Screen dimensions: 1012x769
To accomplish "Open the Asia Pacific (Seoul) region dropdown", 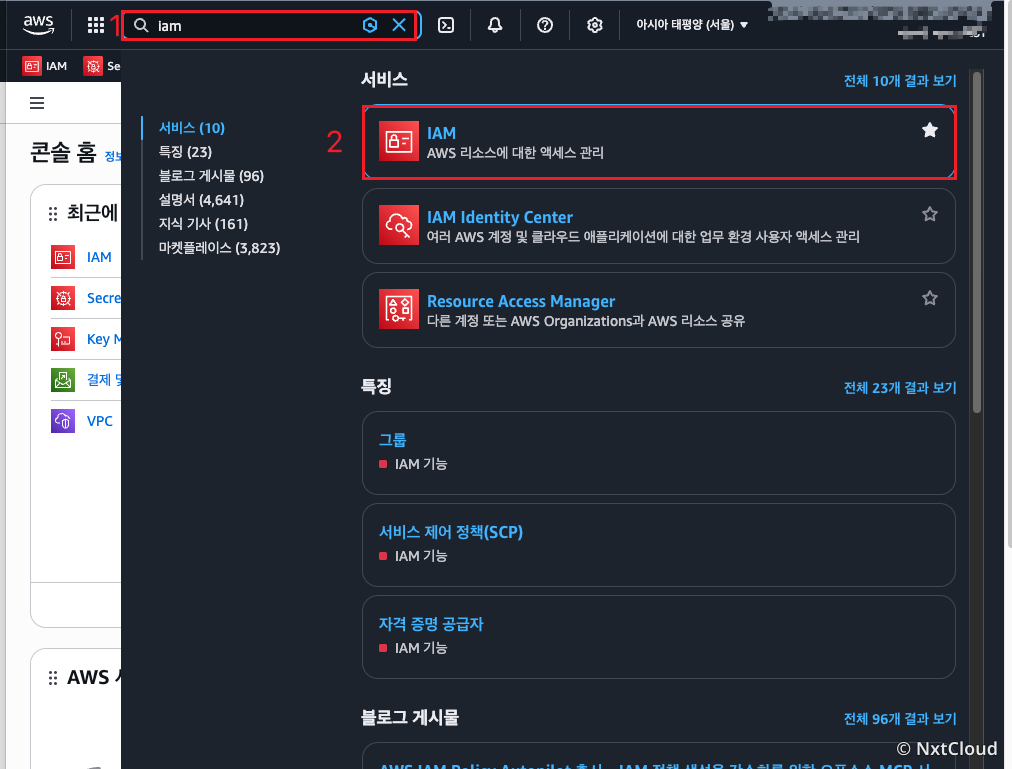I will [691, 25].
